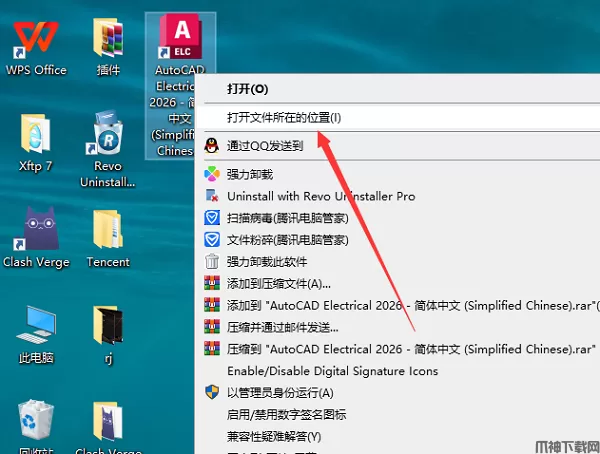This screenshot has width=600, height=454.
Task: Choose 强力卸载 menu entry
Action: coord(398,175)
